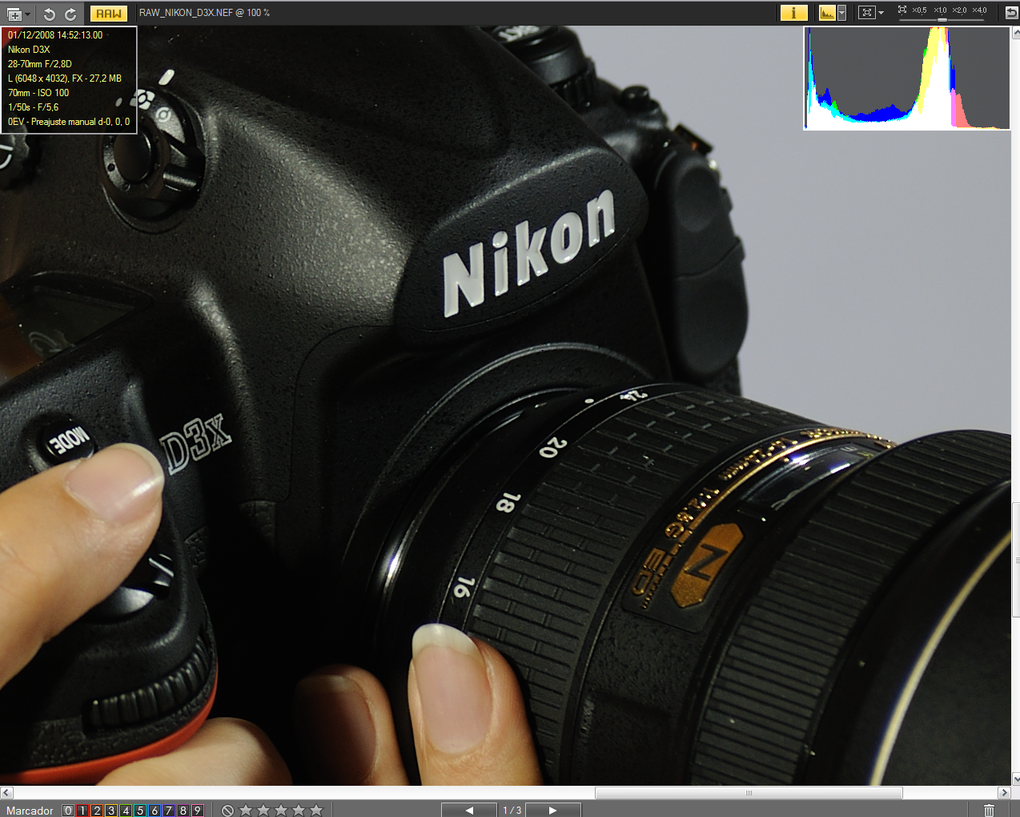The image size is (1020, 817).
Task: Toggle the histogram display button
Action: click(827, 13)
